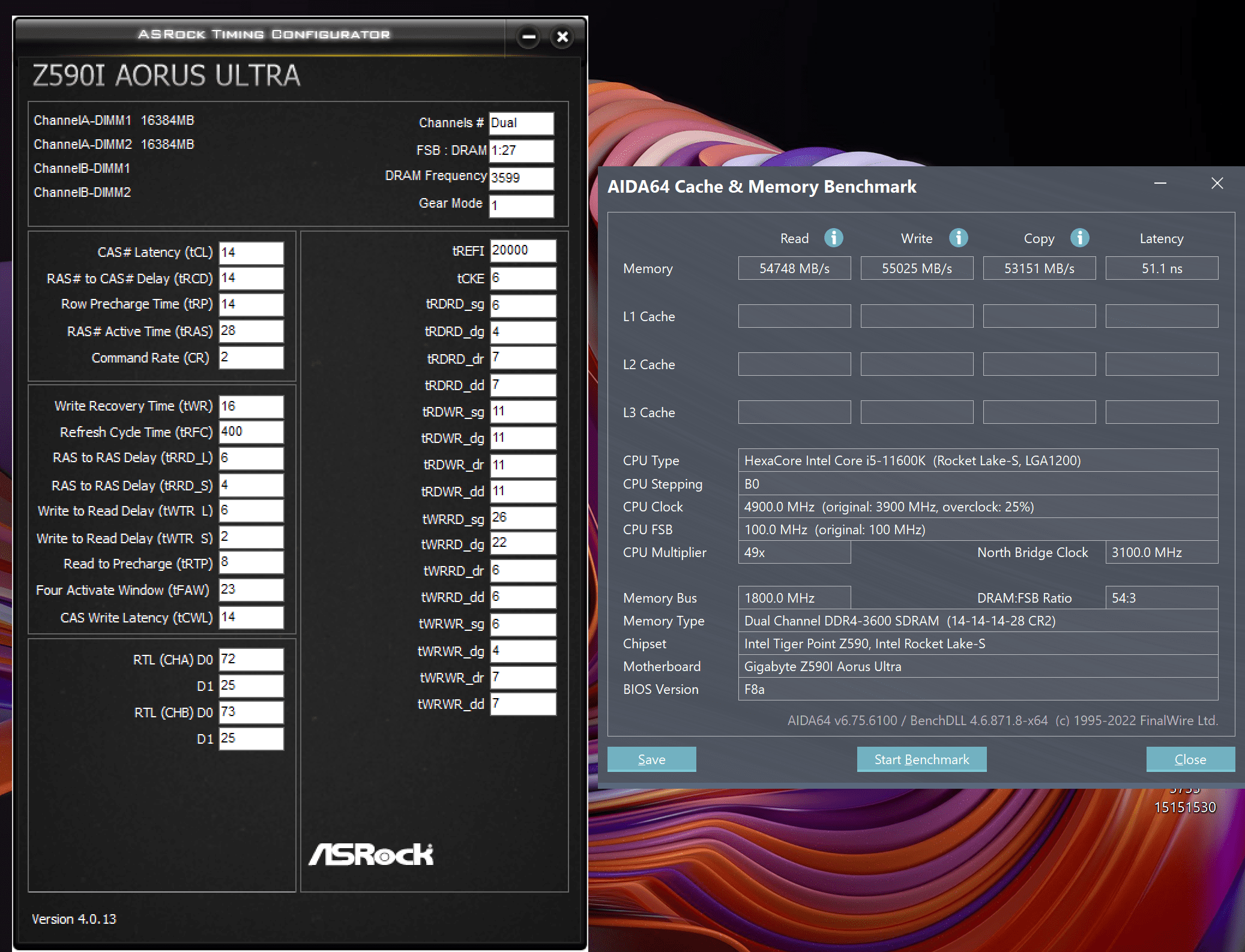Click the tWRWR_sg value field

(523, 624)
